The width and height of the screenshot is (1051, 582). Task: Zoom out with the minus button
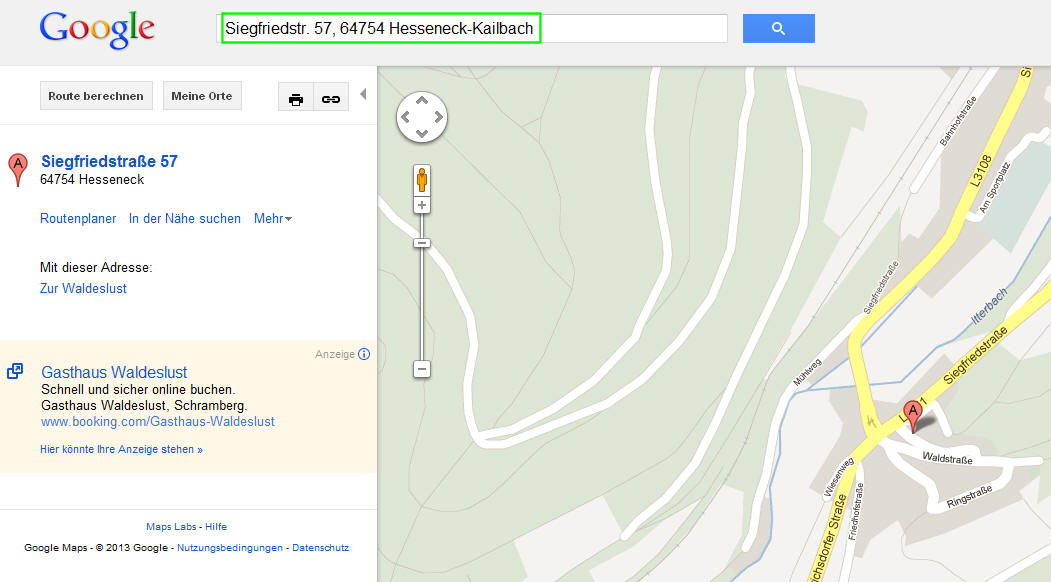(422, 369)
